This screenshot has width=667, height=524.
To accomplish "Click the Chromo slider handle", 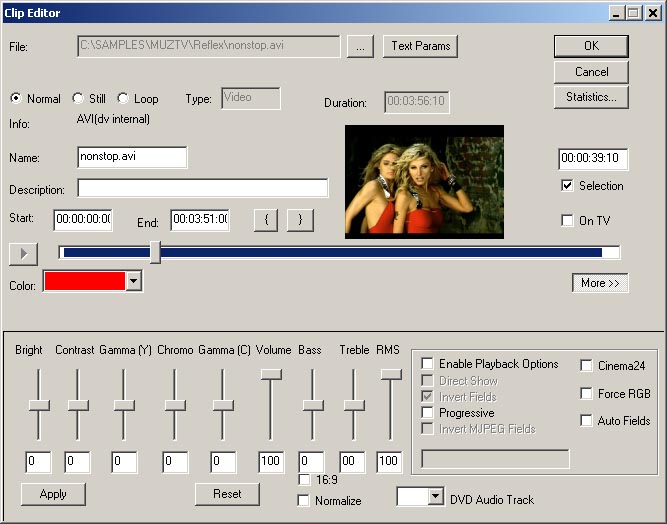I will point(175,405).
